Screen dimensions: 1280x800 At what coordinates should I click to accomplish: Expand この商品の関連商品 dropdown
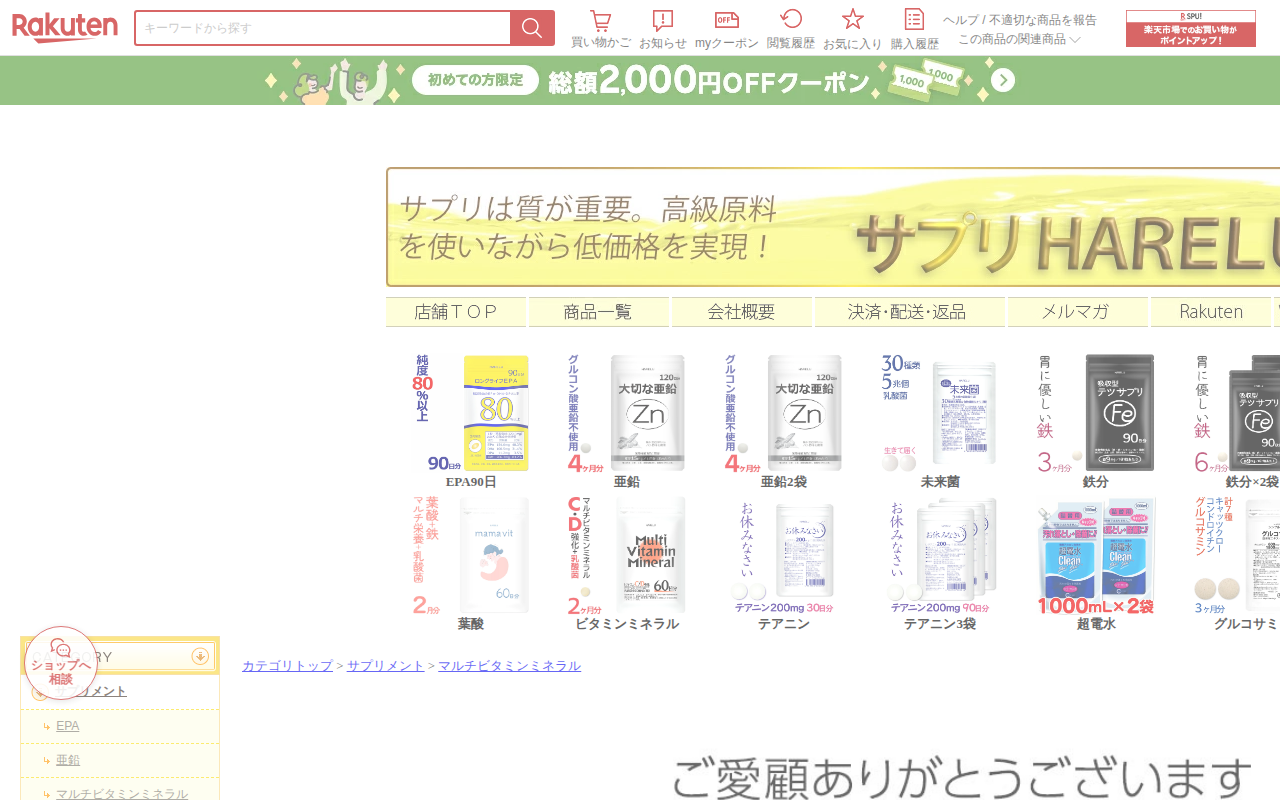[x=1019, y=39]
